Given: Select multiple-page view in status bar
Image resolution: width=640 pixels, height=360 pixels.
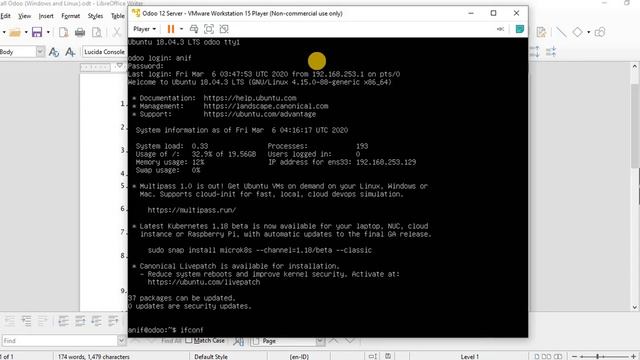Looking at the screenshot, I should pyautogui.click(x=546, y=356).
